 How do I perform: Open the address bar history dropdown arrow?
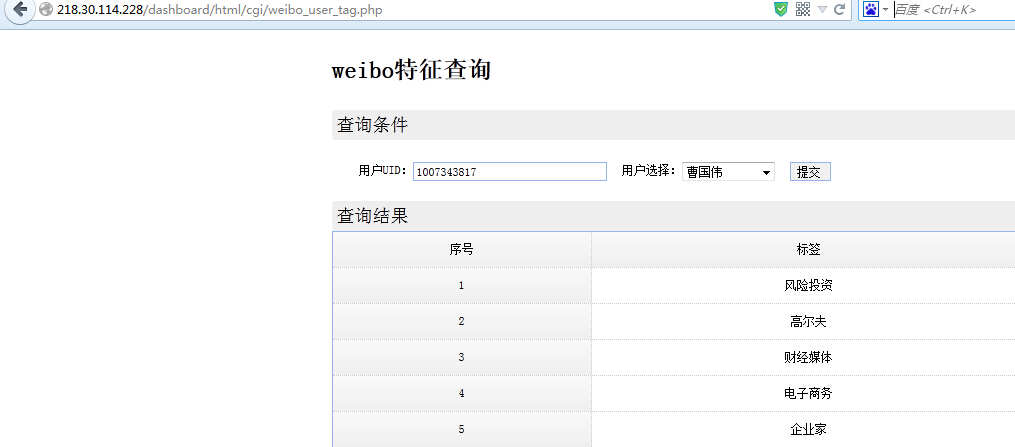(x=822, y=10)
